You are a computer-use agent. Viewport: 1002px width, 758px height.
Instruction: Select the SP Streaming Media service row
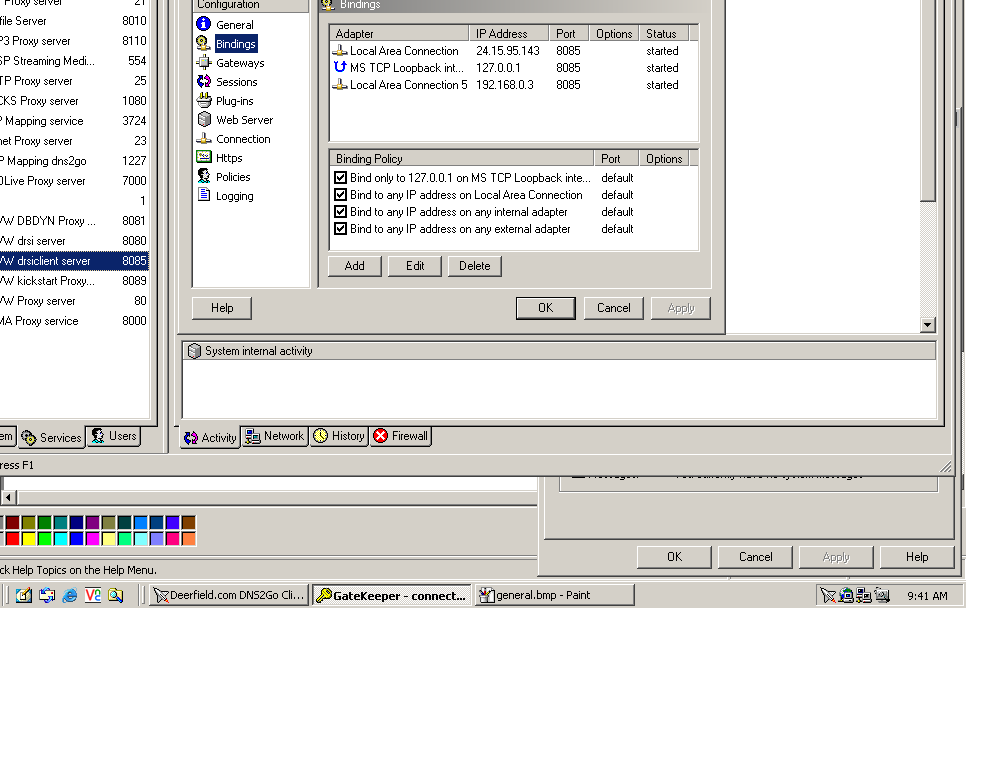click(x=73, y=61)
